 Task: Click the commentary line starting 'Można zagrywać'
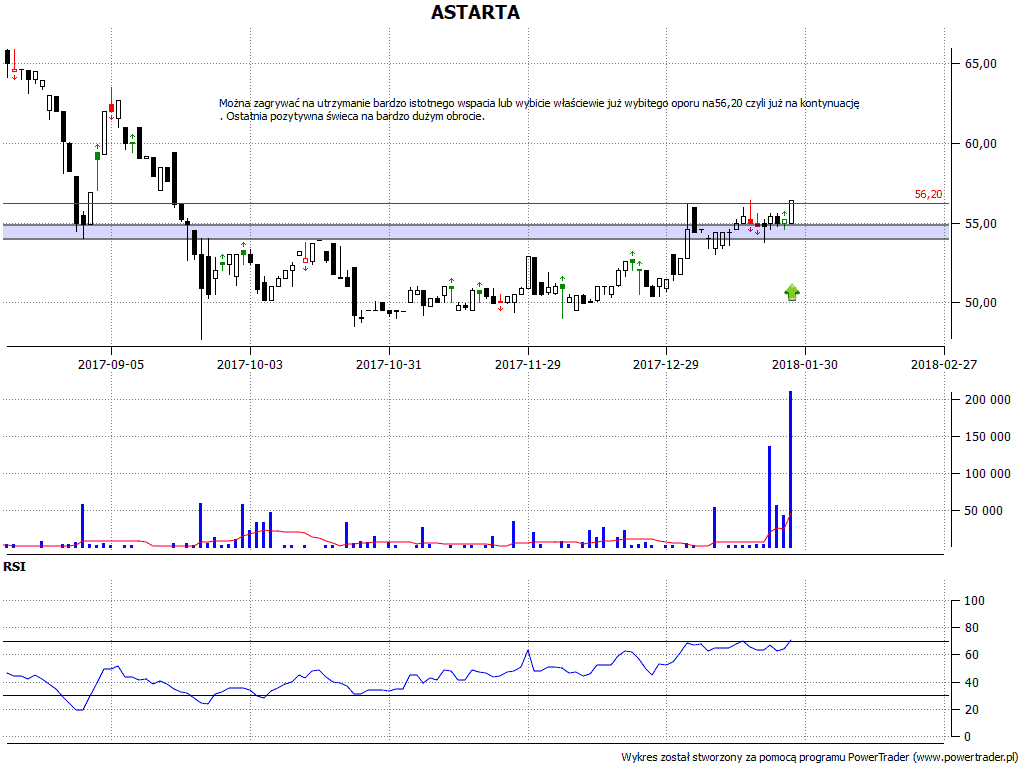pos(539,103)
